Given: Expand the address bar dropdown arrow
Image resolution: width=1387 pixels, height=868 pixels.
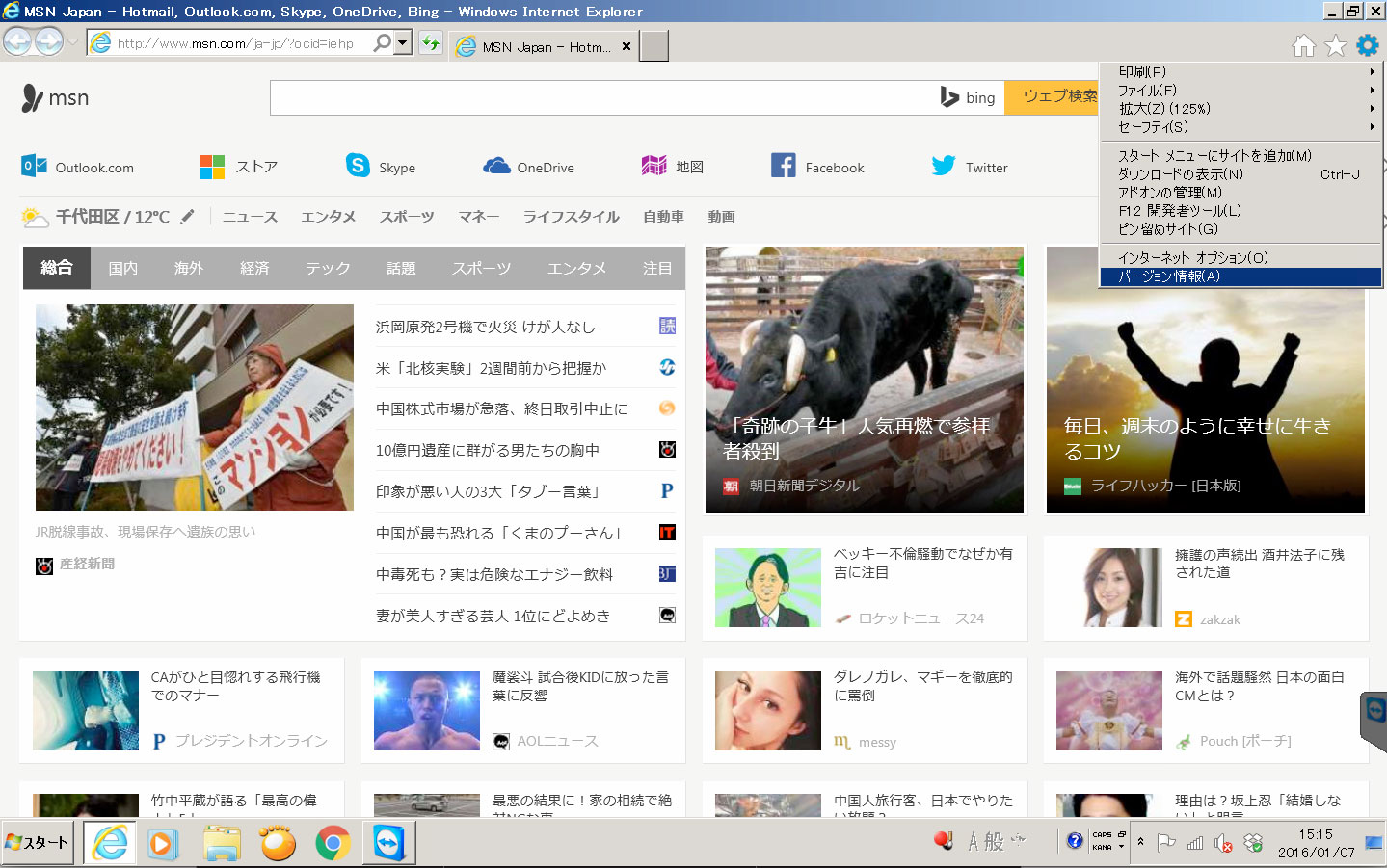Looking at the screenshot, I should (x=403, y=43).
